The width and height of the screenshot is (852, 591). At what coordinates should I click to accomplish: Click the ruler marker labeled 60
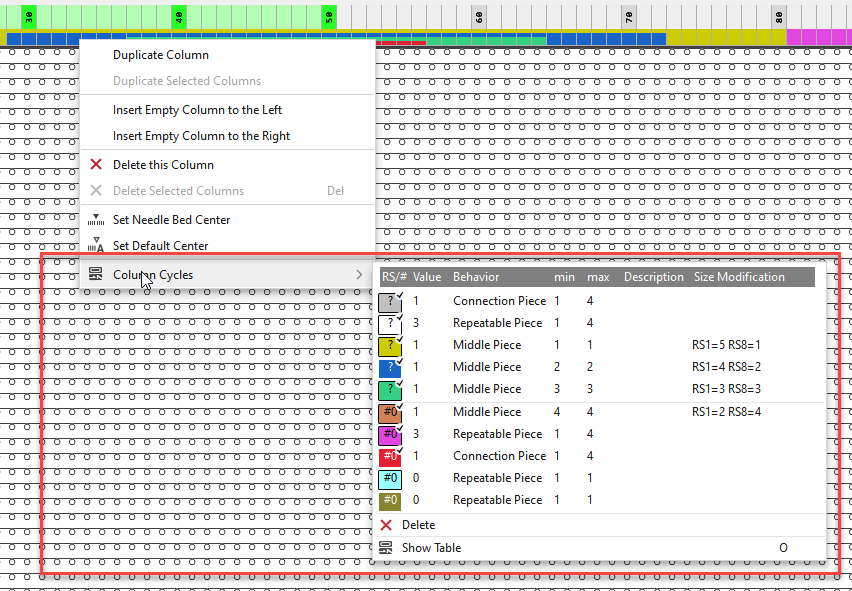(479, 17)
